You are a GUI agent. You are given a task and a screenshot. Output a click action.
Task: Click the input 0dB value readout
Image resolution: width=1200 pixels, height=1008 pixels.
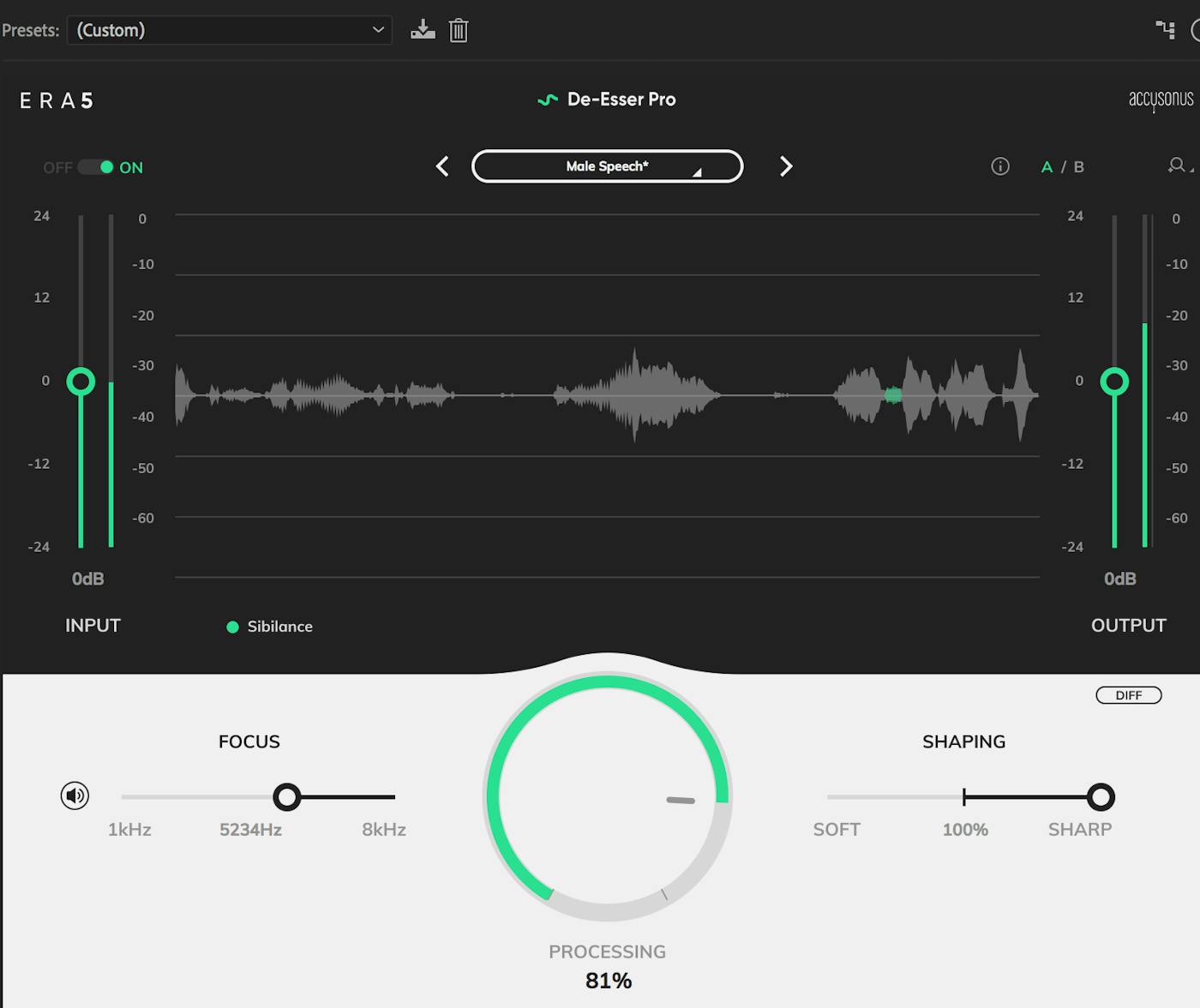click(87, 579)
